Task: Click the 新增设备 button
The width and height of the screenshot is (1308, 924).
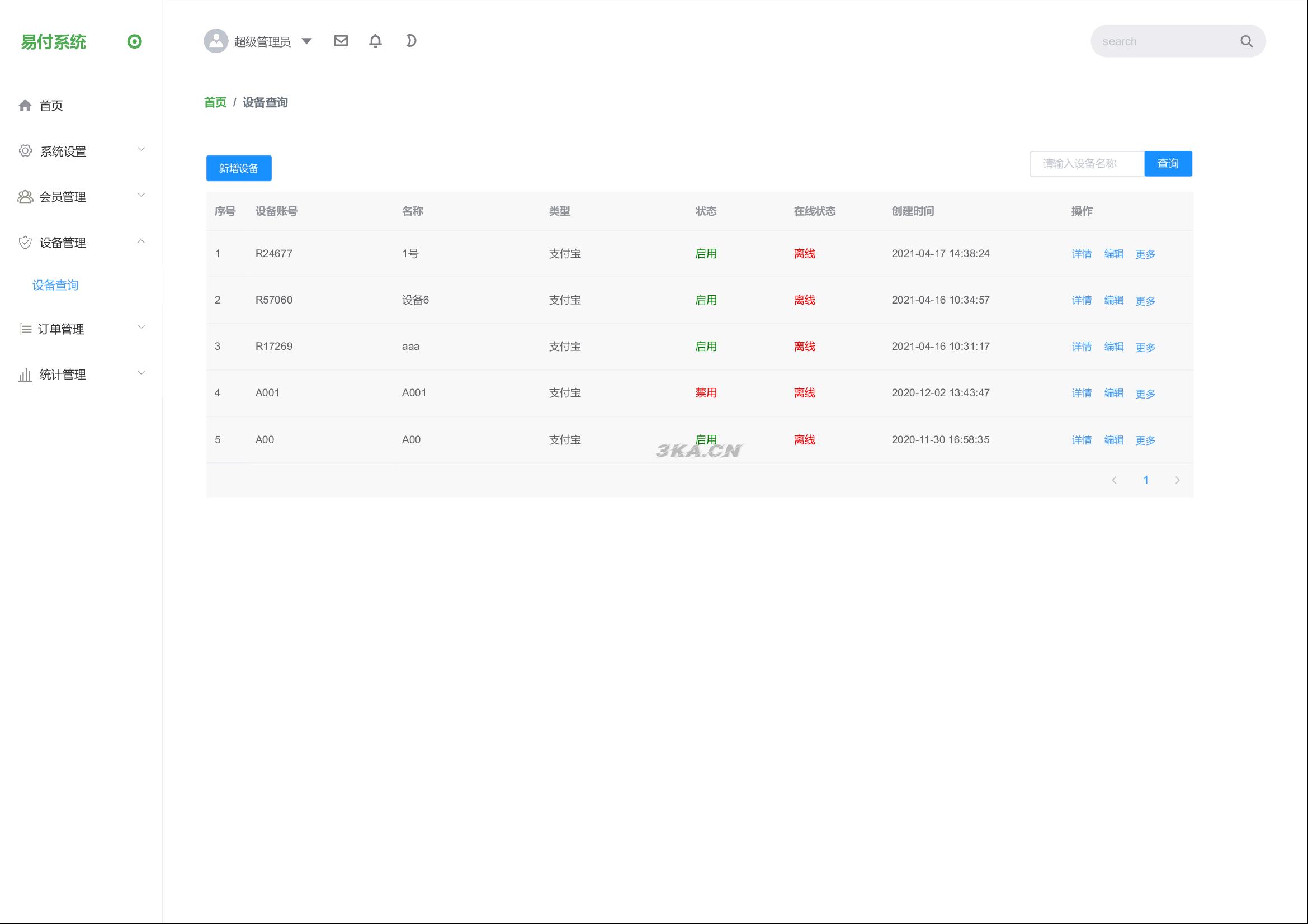Action: 239,168
